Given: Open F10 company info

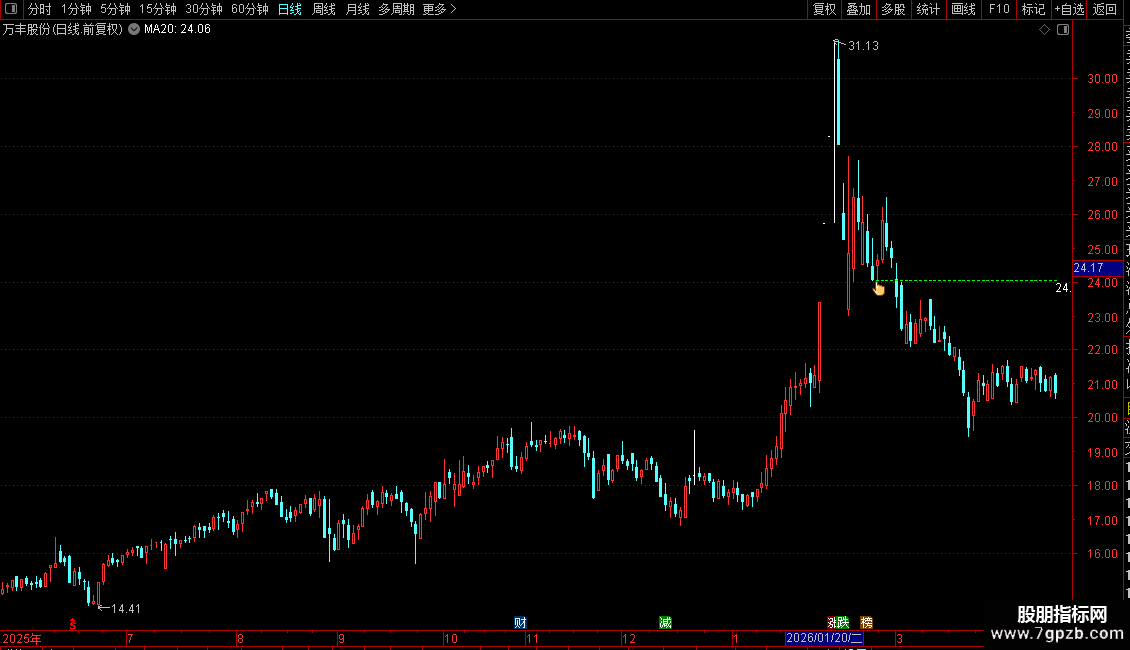Looking at the screenshot, I should pyautogui.click(x=999, y=9).
